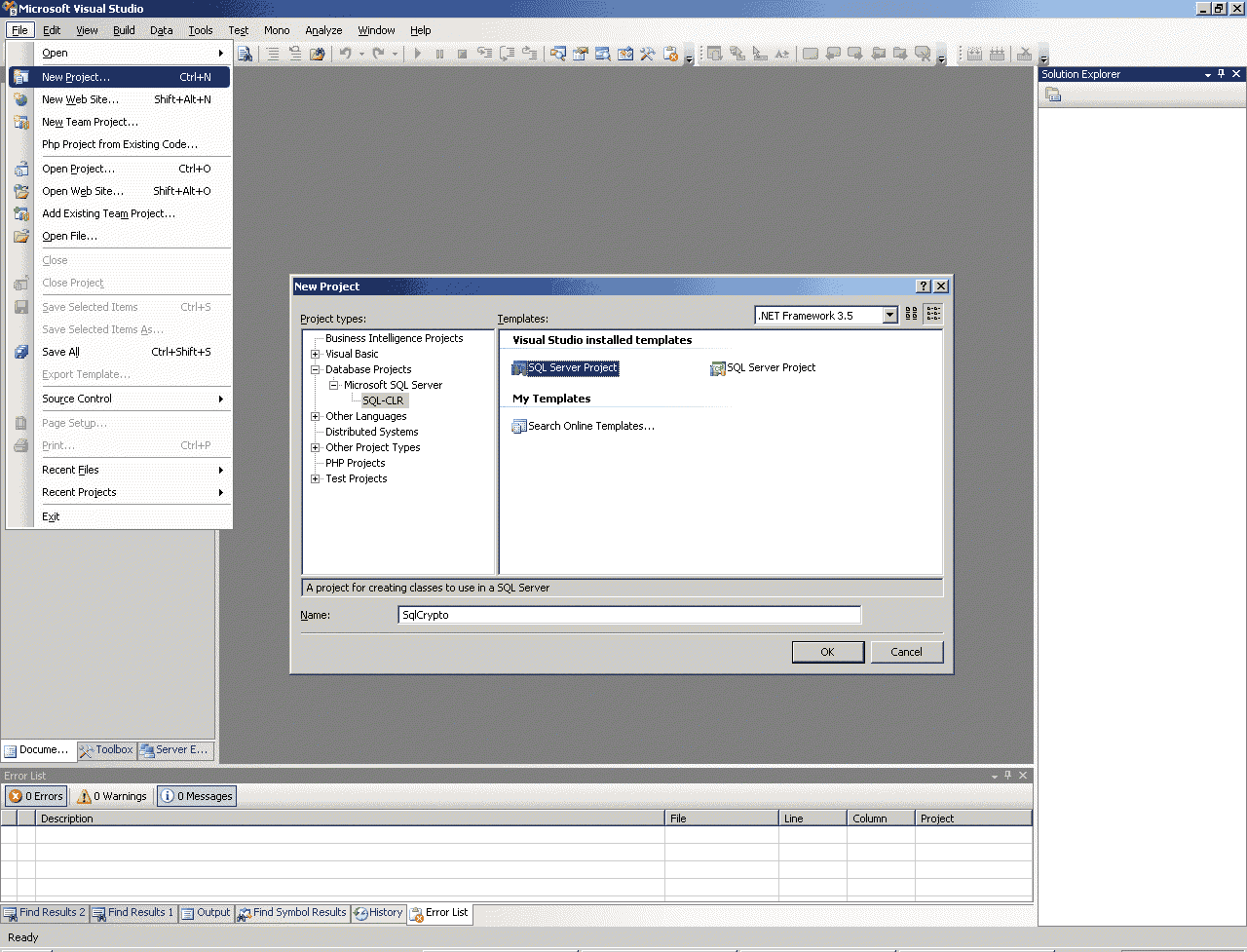The height and width of the screenshot is (952, 1247).
Task: Select PHP Projects in project types
Action: click(x=356, y=463)
